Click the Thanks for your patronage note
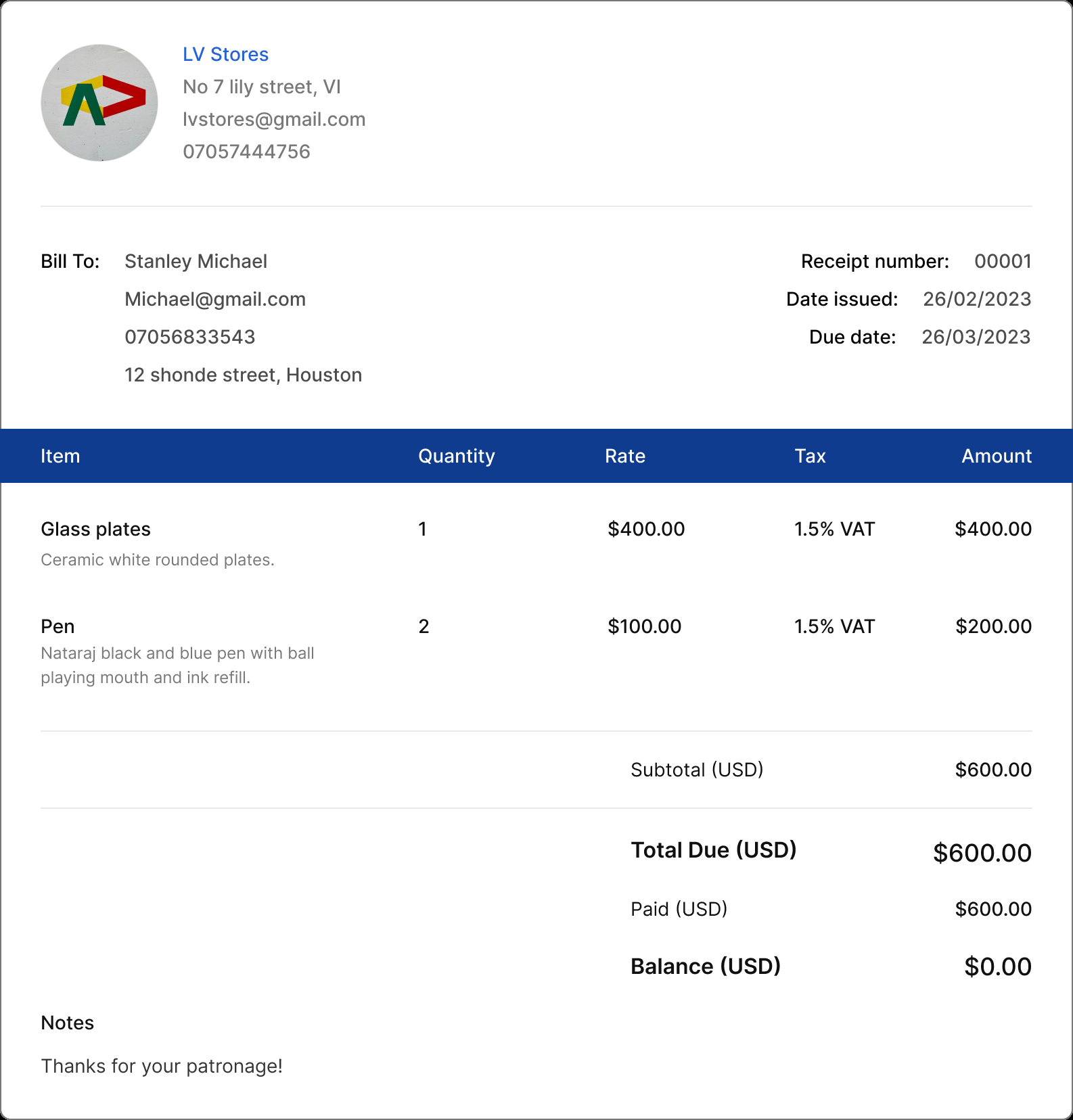 [x=162, y=1066]
